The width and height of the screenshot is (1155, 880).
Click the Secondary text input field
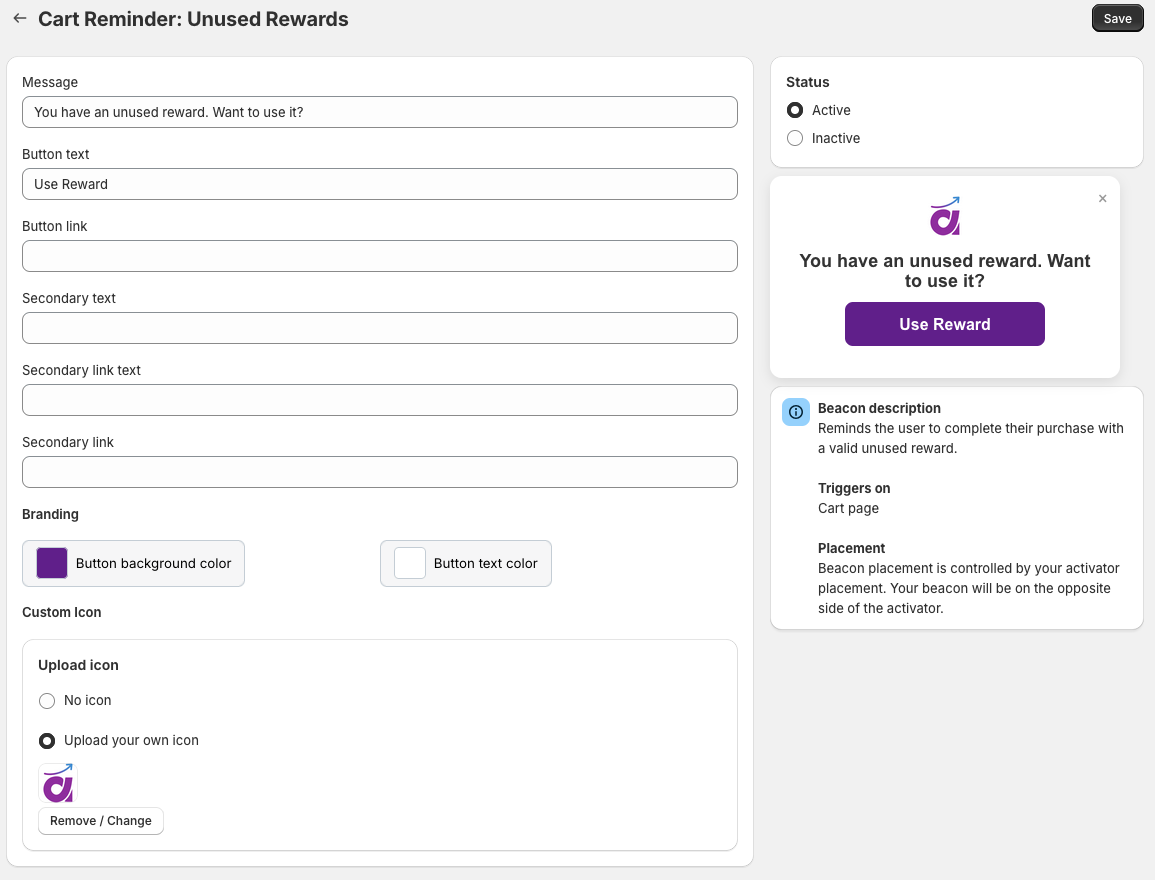pos(379,328)
